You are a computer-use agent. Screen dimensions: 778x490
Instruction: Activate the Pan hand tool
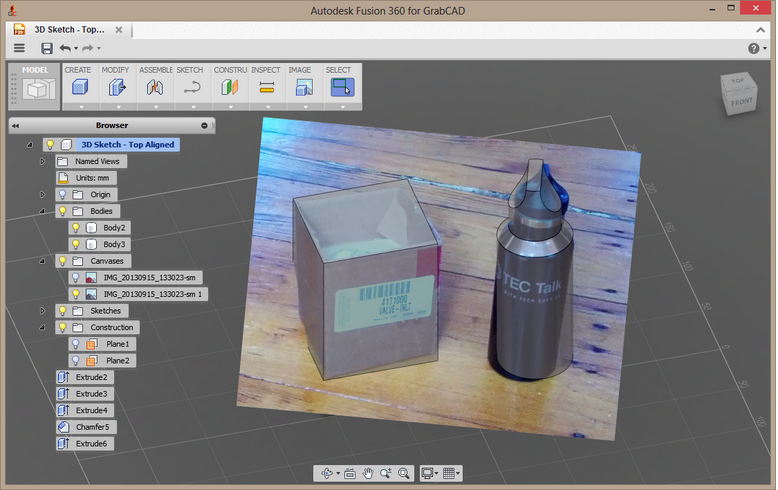368,473
